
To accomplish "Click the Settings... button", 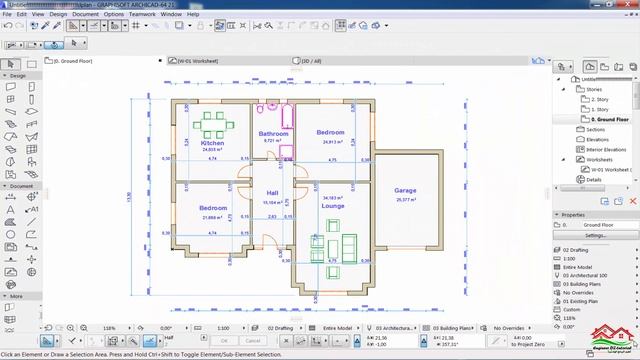I will 596,236.
